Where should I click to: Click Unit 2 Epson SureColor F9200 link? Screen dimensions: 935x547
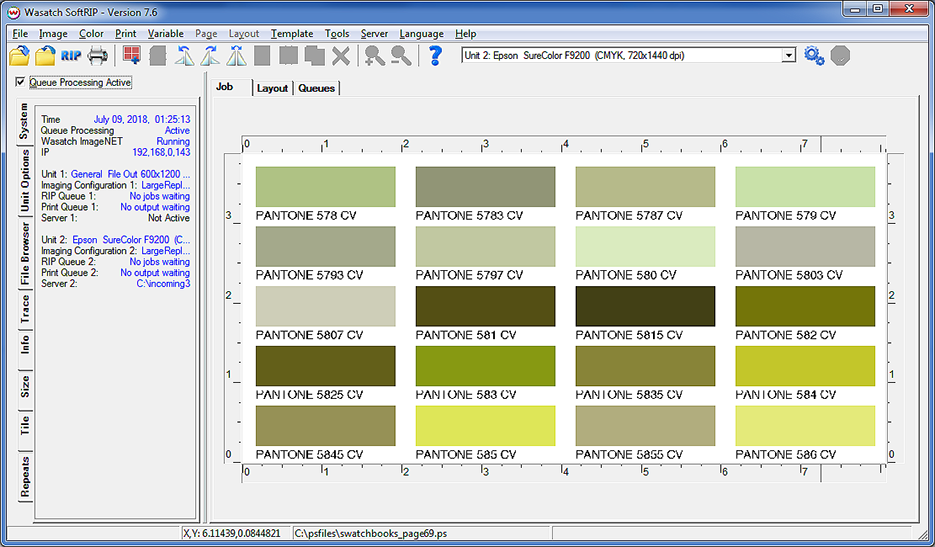point(131,240)
